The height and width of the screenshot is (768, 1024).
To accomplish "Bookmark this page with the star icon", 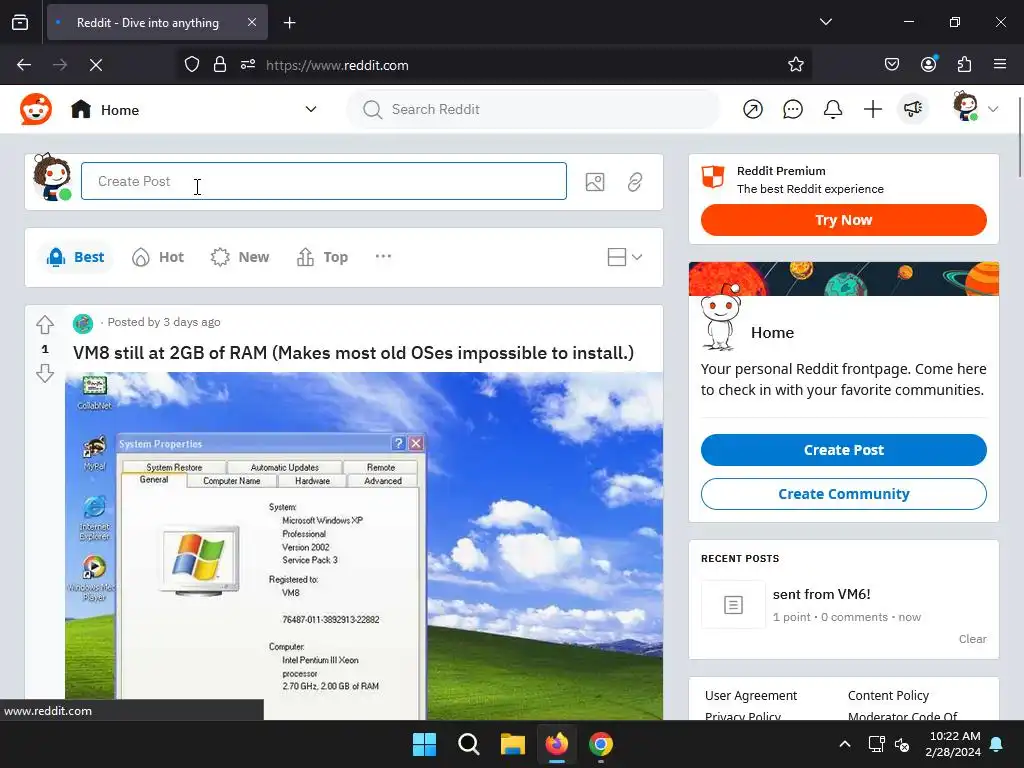I will point(795,65).
